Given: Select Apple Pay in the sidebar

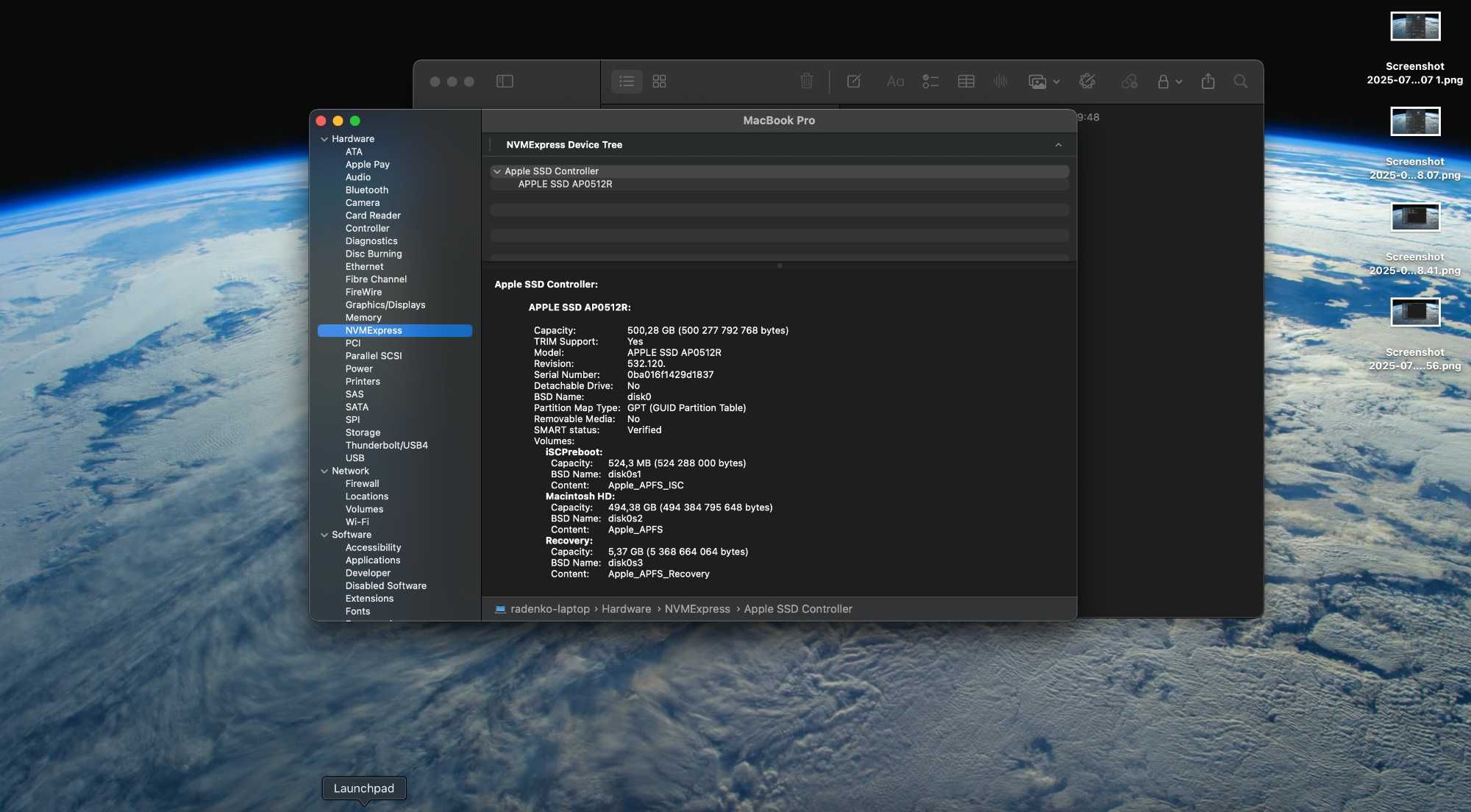Looking at the screenshot, I should pyautogui.click(x=368, y=165).
